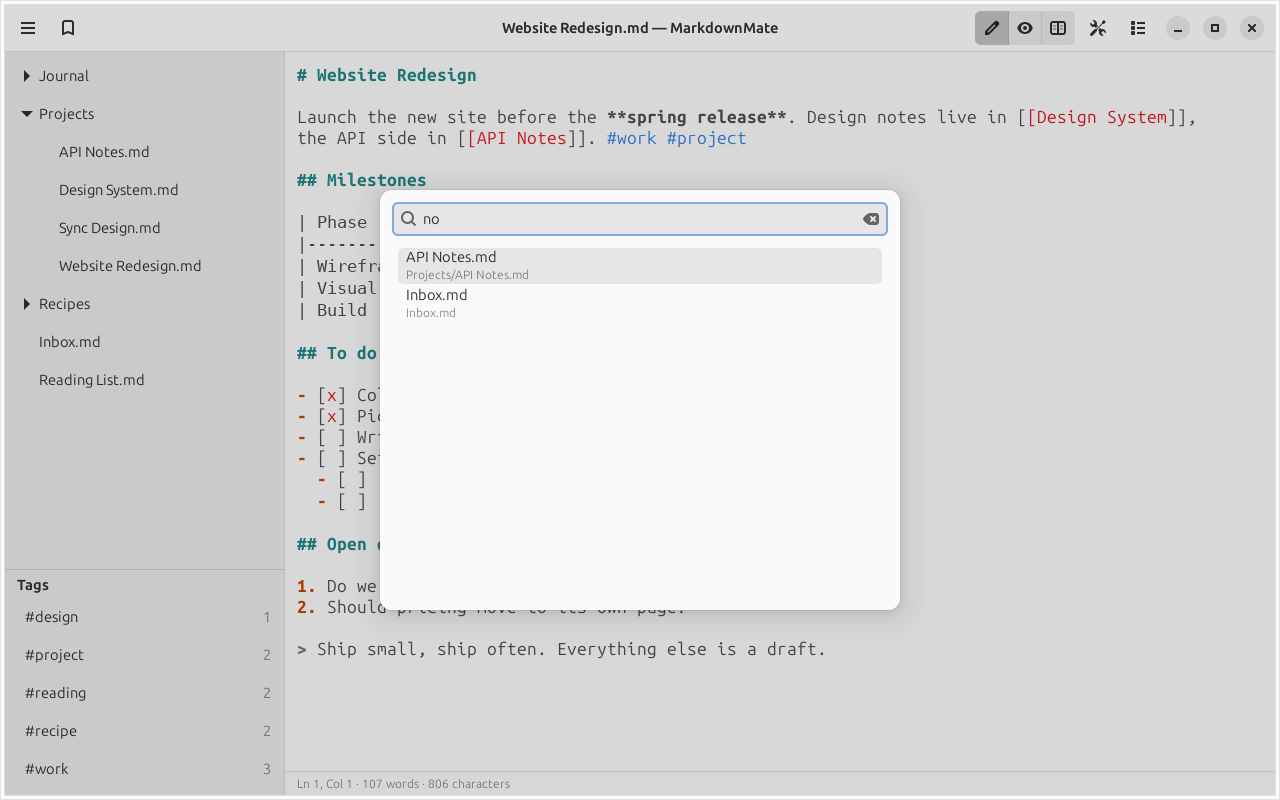The image size is (1280, 800).
Task: Select Website Redesign.md in the sidebar
Action: click(x=145, y=266)
